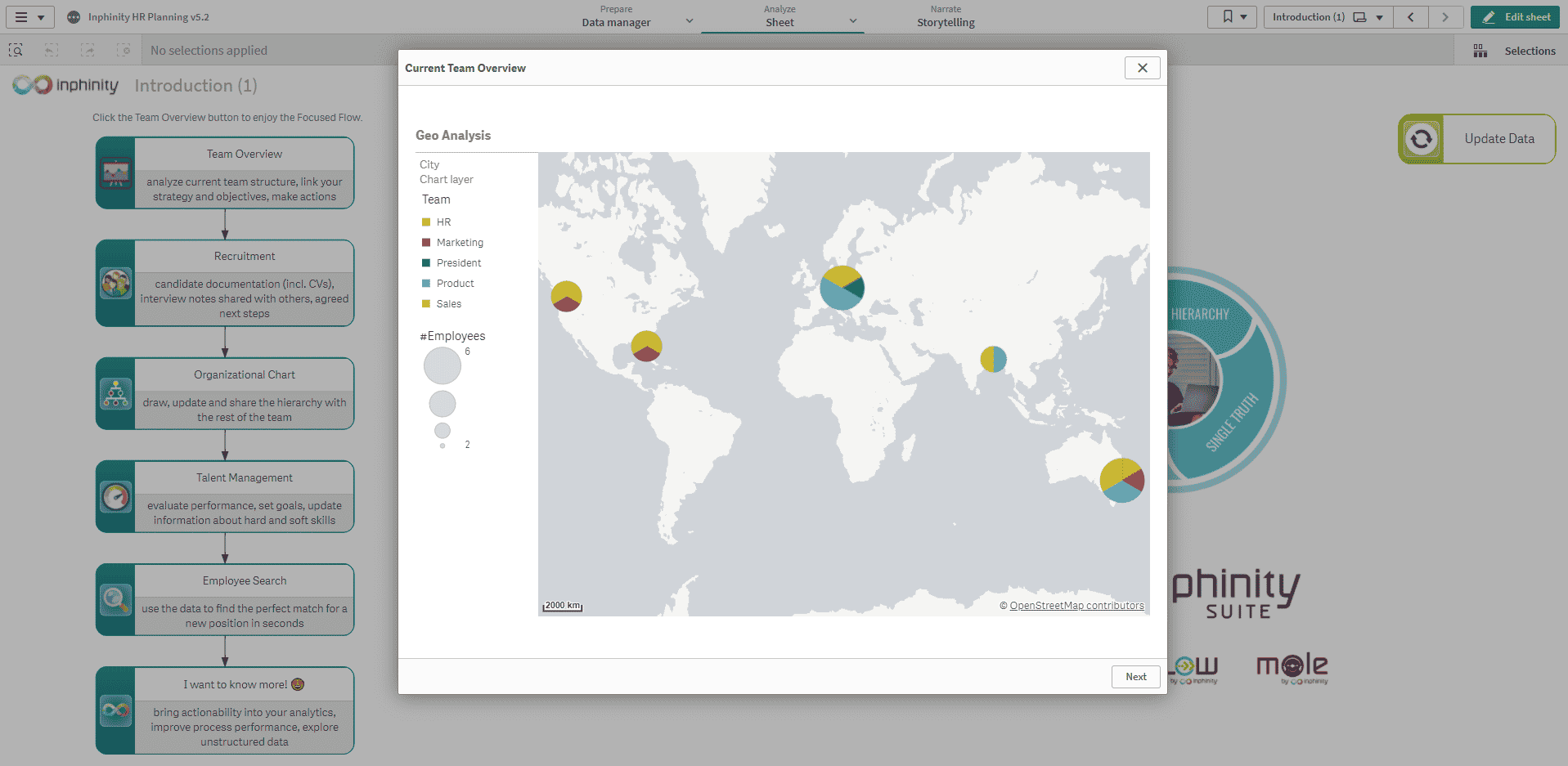This screenshot has height=766, width=1568.
Task: Open the Introduction (1) sheet selector
Action: (x=1328, y=17)
